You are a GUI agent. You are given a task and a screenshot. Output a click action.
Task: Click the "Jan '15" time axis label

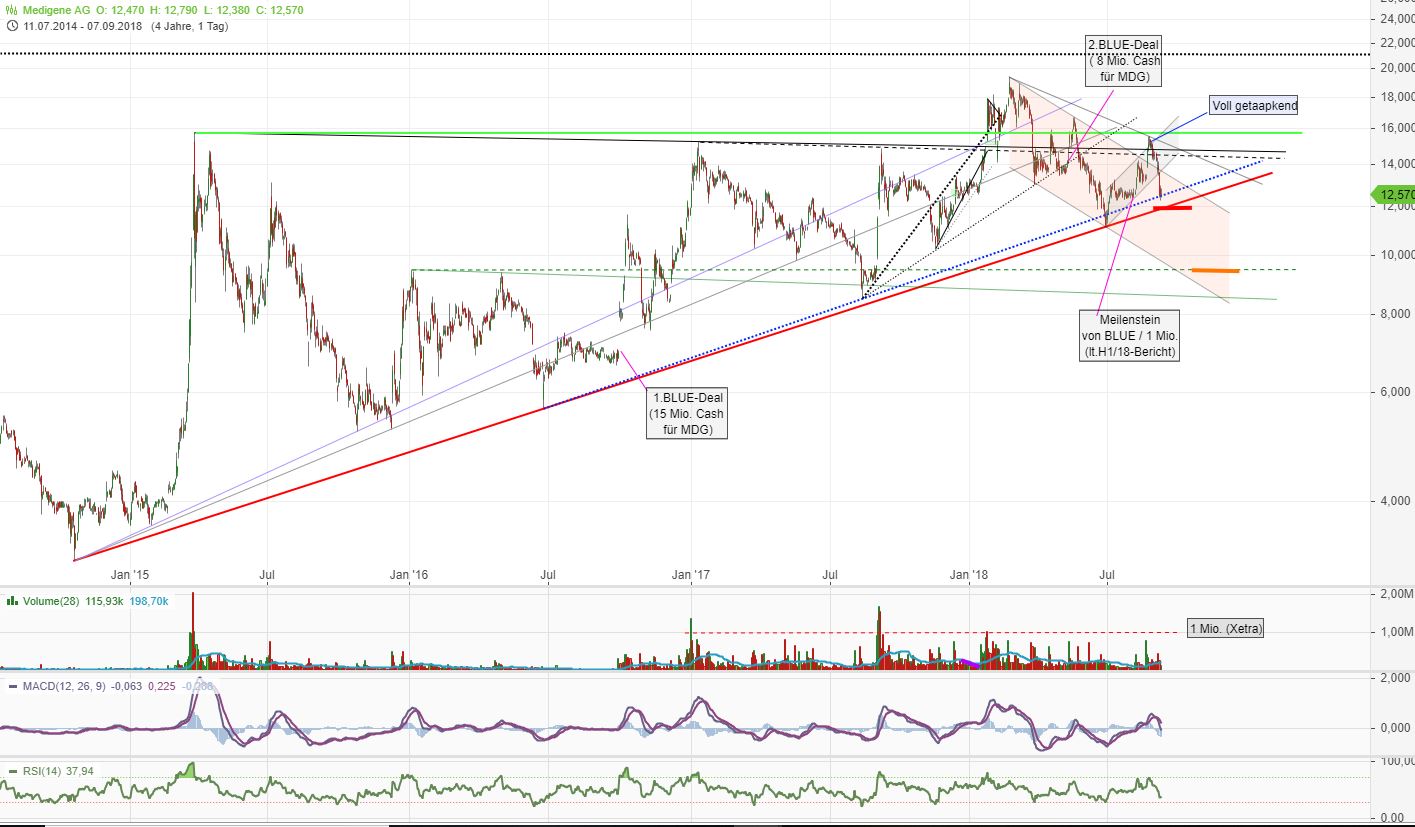coord(130,575)
